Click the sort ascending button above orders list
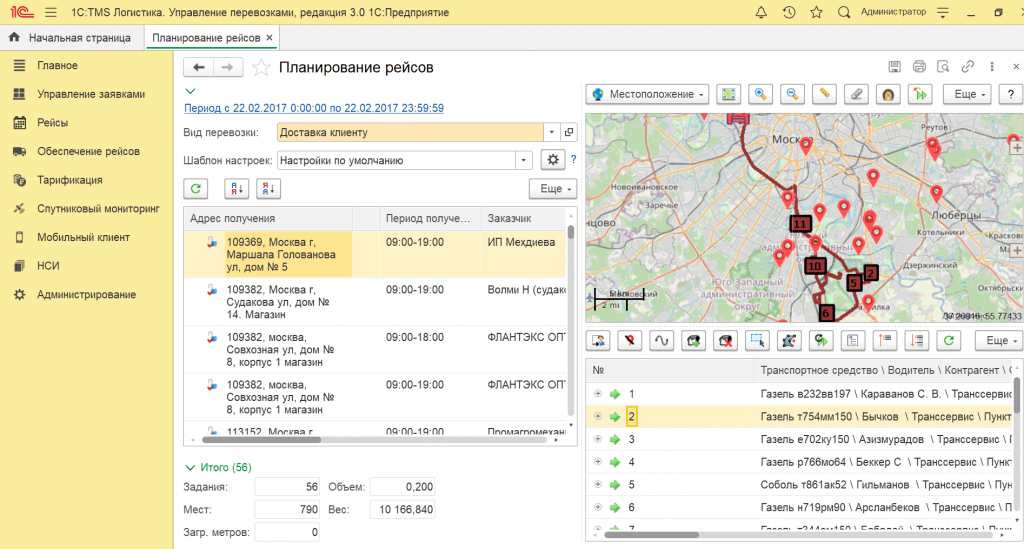 (237, 189)
